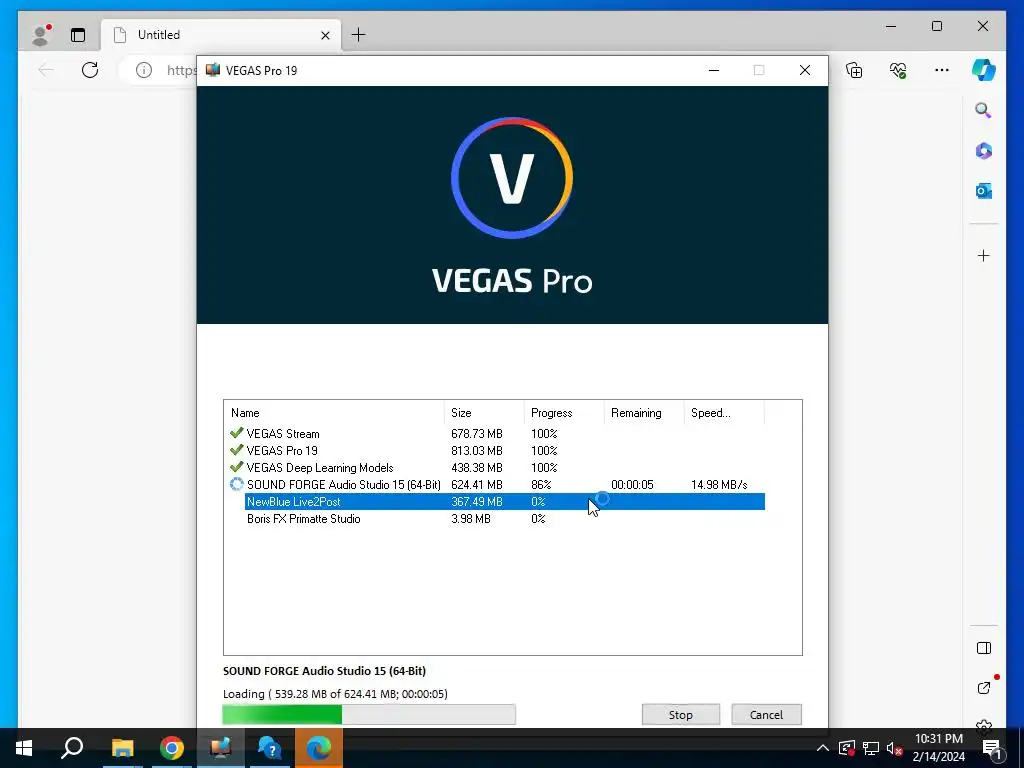Open the notification center icon
Viewport: 1024px width, 768px height.
click(991, 748)
